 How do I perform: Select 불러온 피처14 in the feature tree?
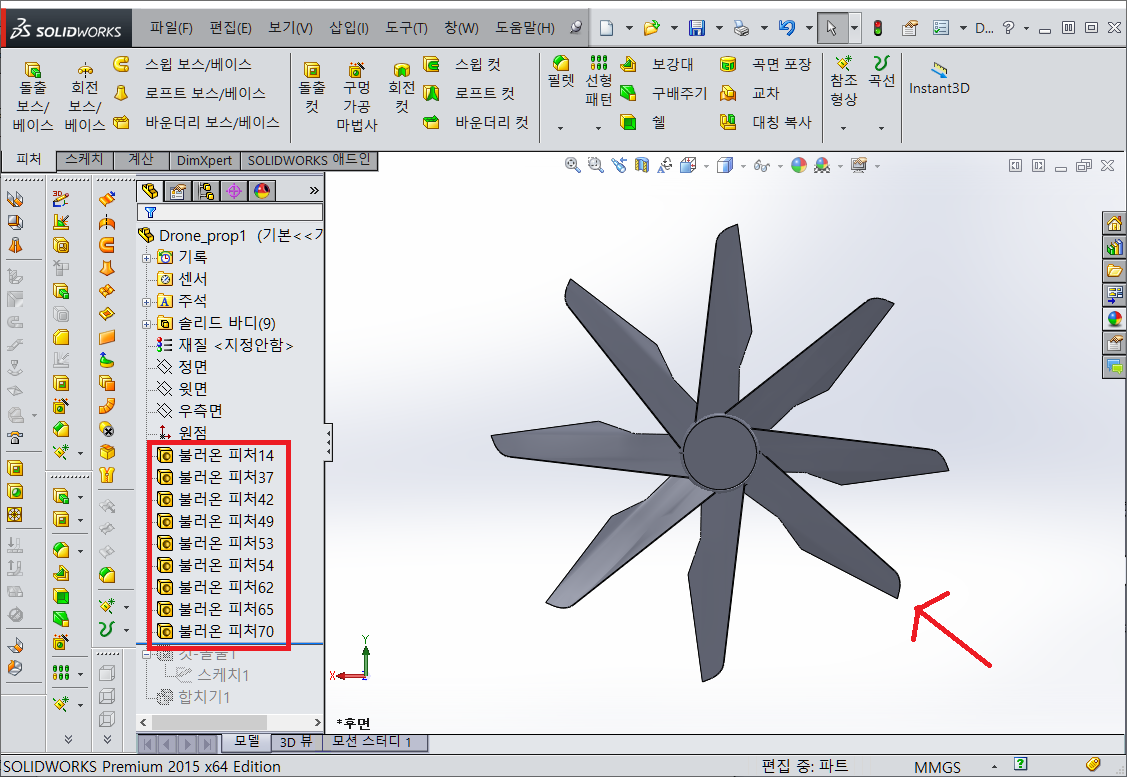(216, 455)
